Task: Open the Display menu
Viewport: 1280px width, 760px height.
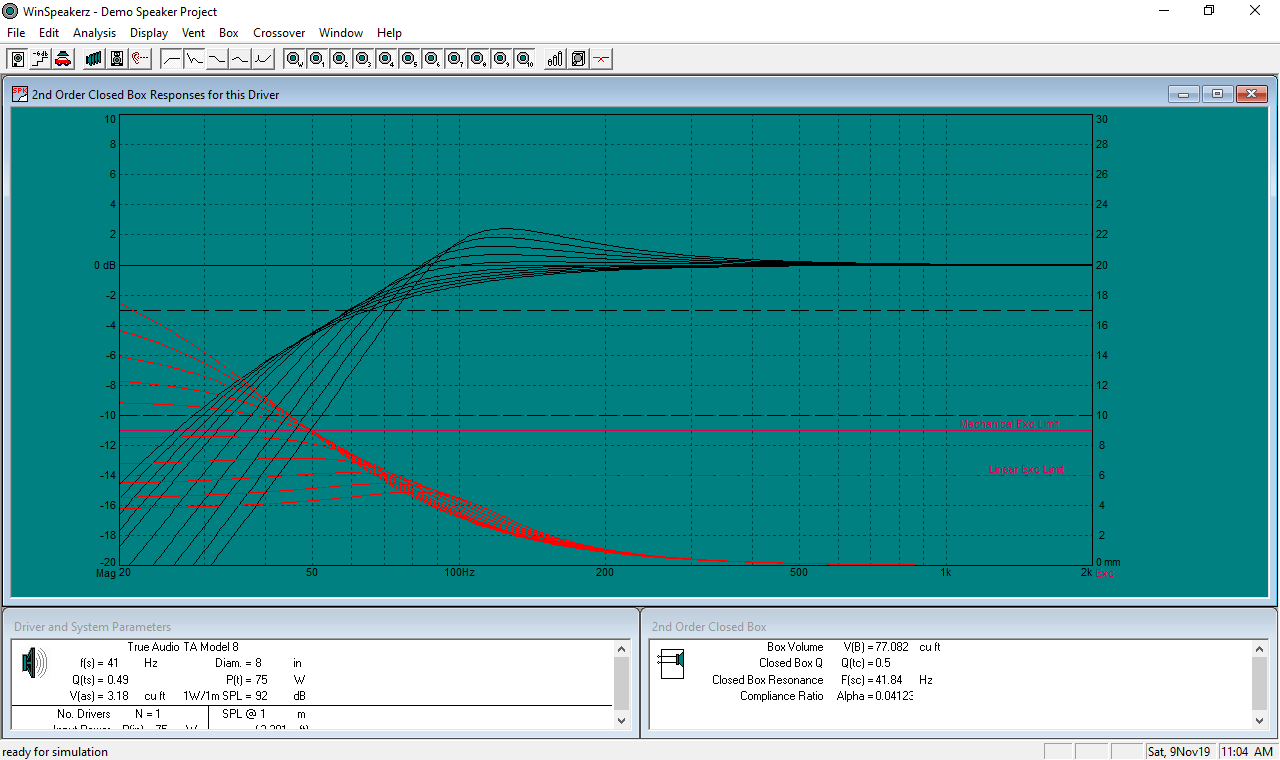Action: (149, 33)
